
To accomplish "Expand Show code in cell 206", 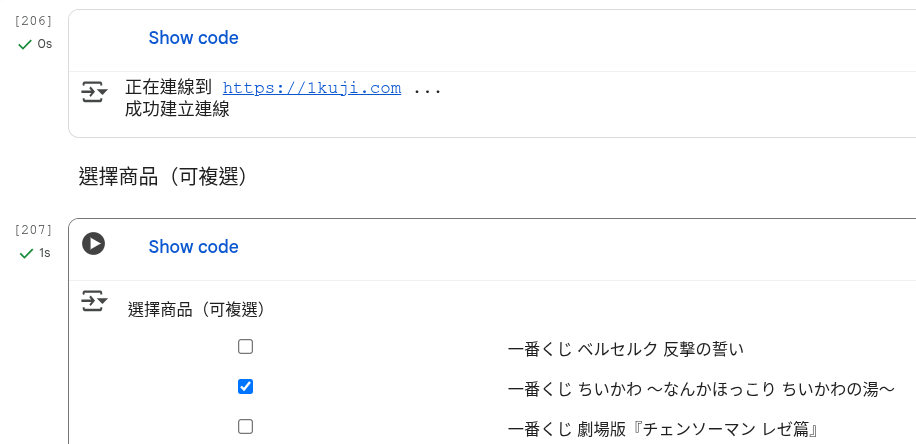I will click(193, 38).
